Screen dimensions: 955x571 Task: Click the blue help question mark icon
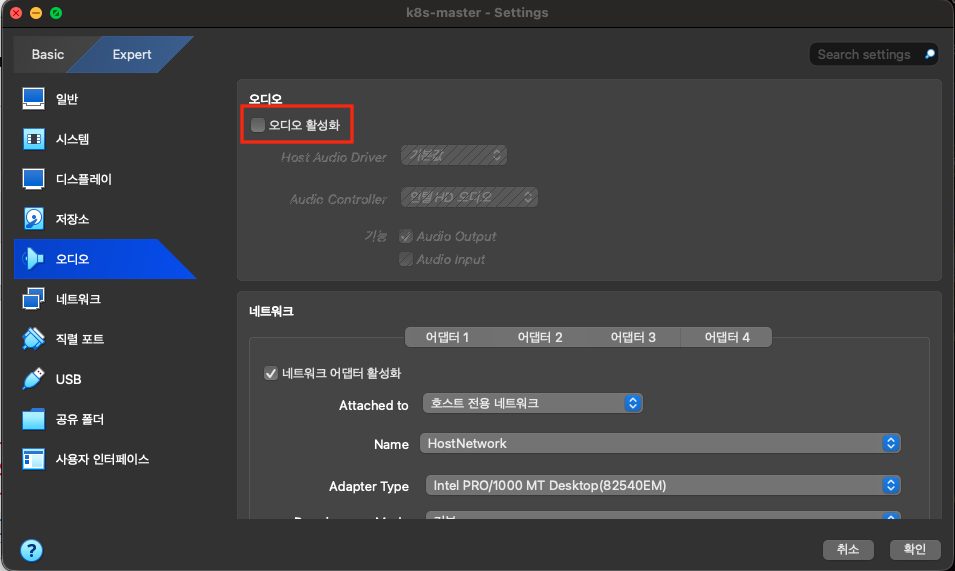[32, 550]
